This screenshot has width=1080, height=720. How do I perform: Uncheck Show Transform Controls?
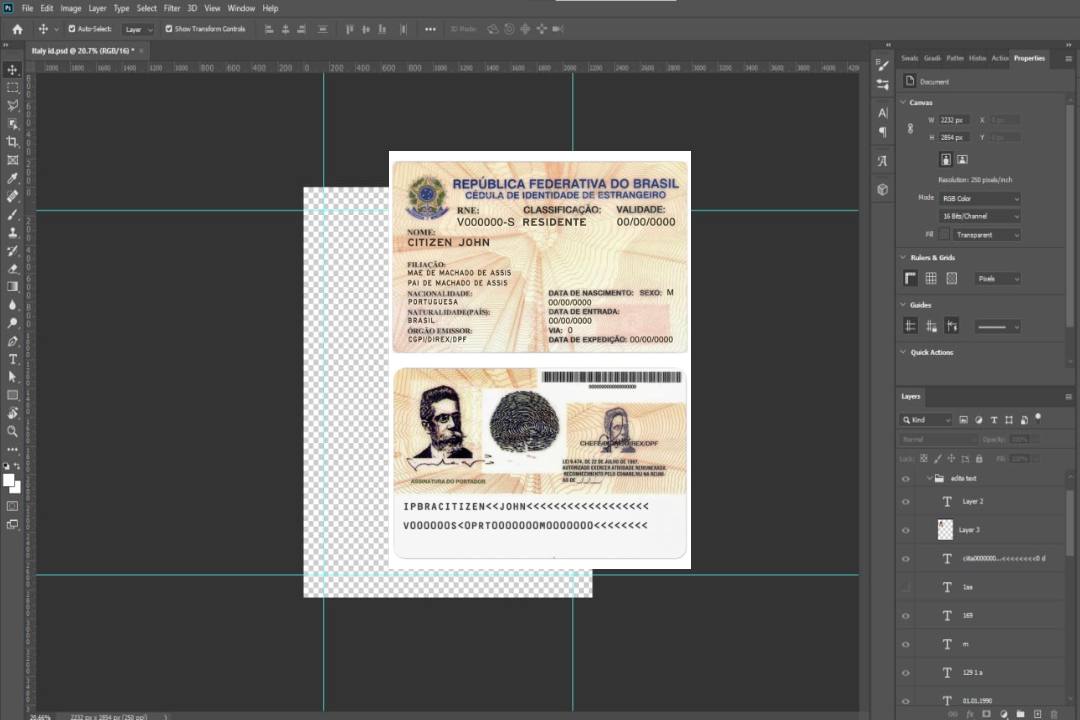click(x=169, y=29)
